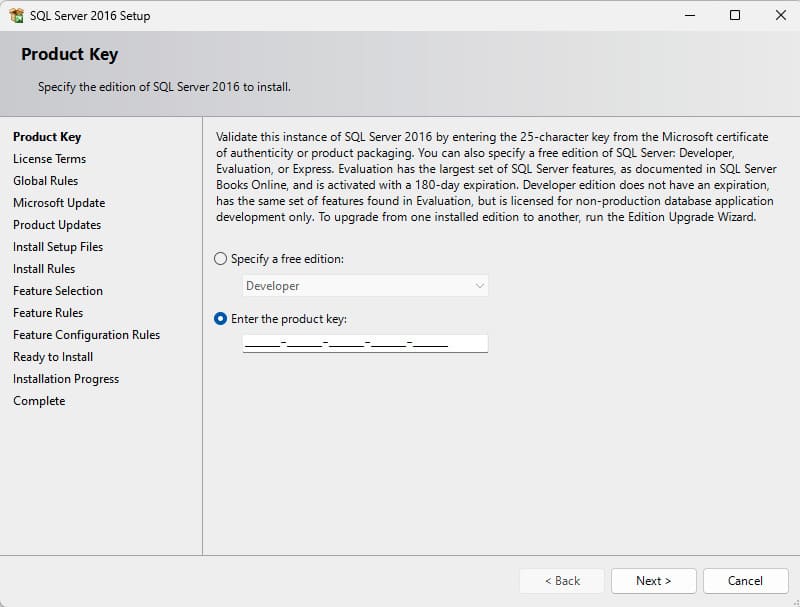This screenshot has height=607, width=800.
Task: Open the Global Rules step
Action: click(x=45, y=181)
